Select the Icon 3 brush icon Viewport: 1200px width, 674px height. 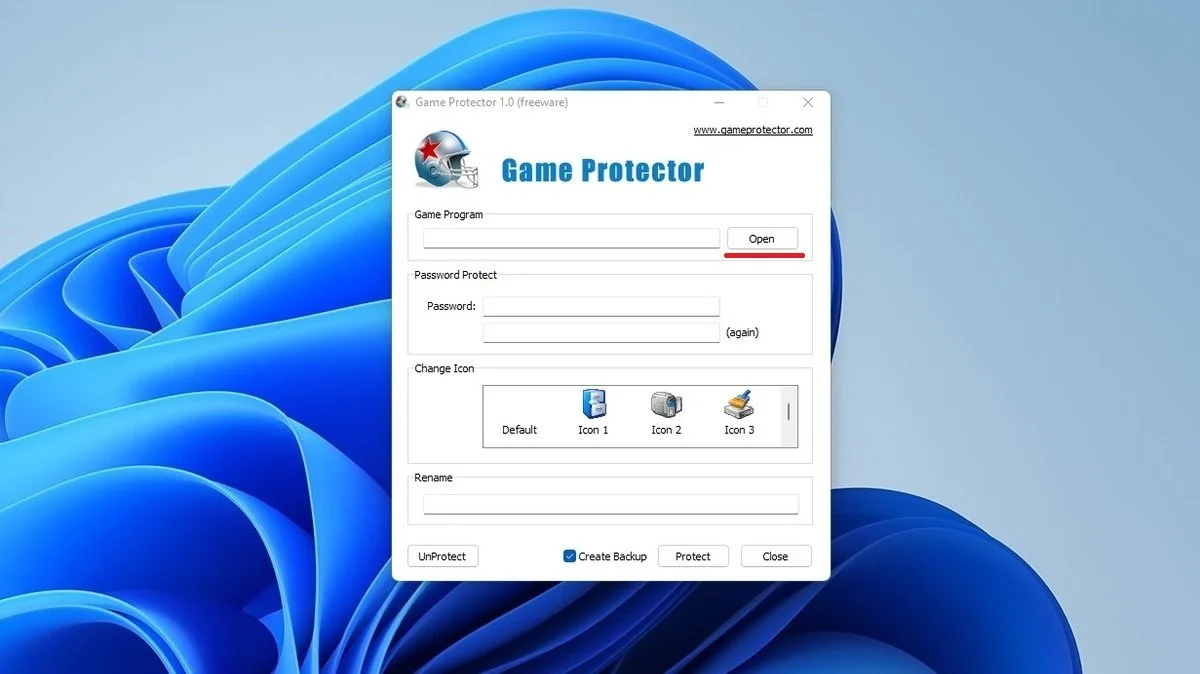739,404
